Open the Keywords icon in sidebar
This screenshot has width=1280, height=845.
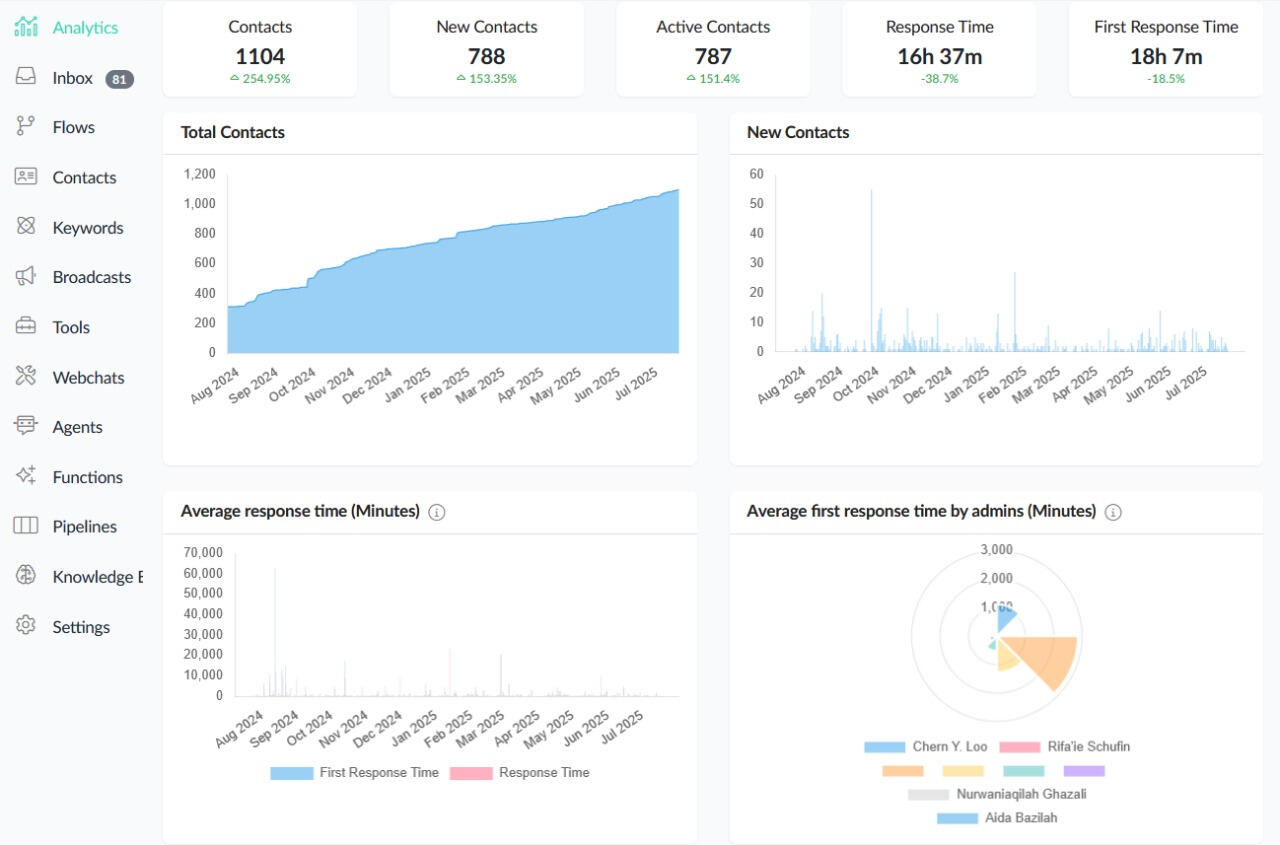tap(26, 227)
